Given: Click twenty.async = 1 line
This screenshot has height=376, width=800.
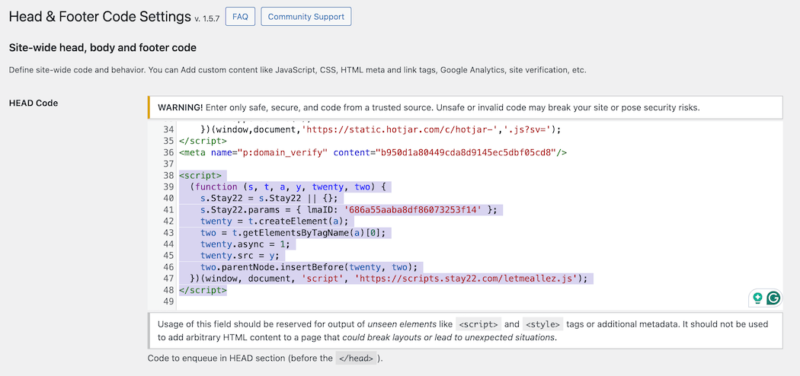Looking at the screenshot, I should (246, 244).
